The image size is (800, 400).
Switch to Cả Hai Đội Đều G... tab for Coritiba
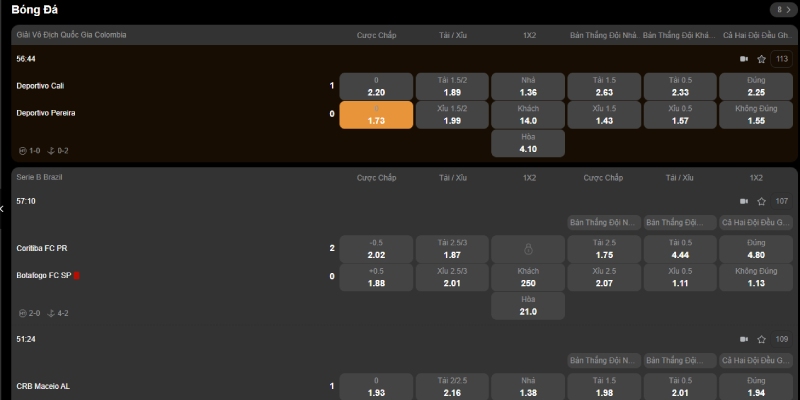[x=756, y=222]
